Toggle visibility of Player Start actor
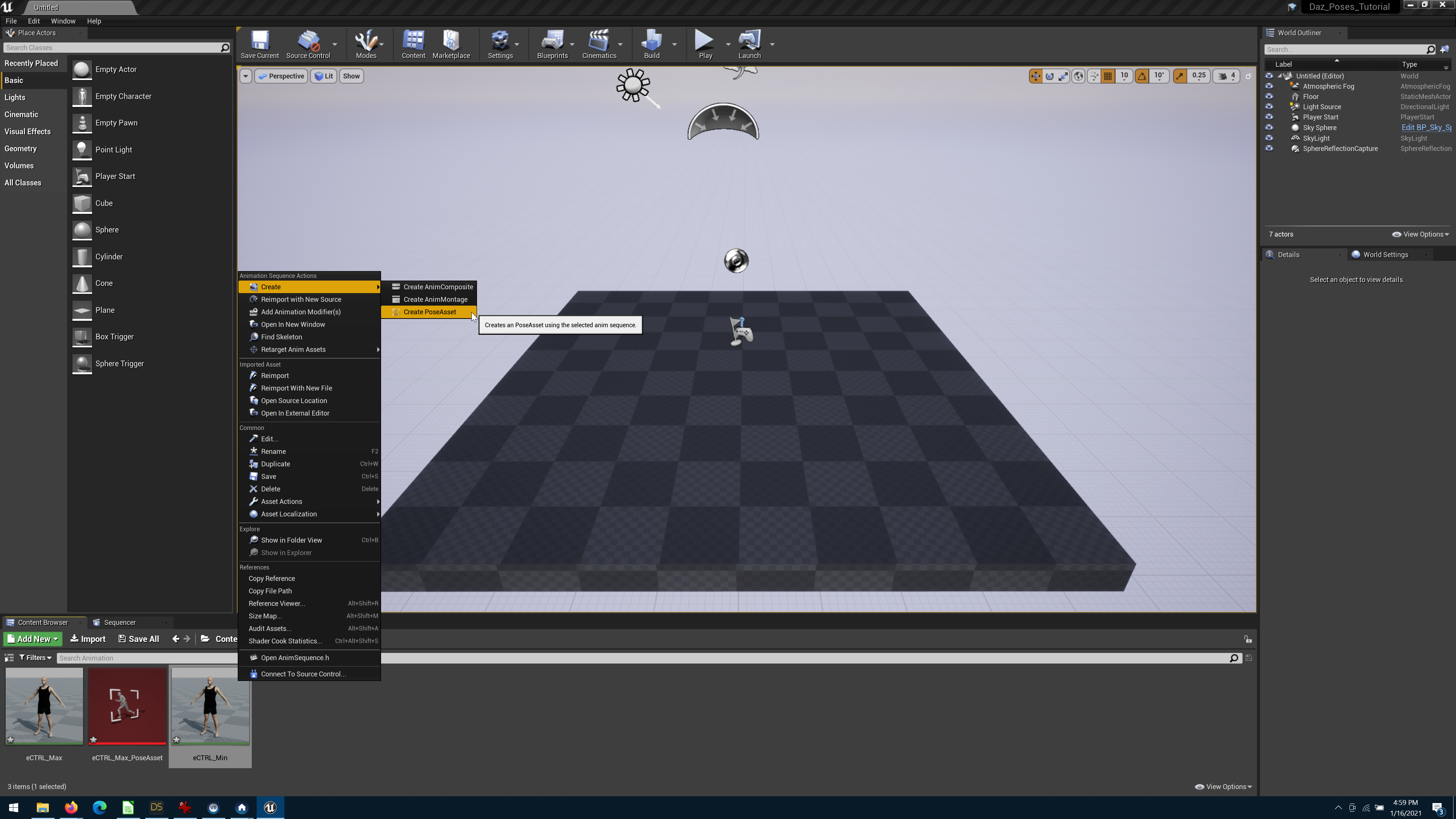Image resolution: width=1456 pixels, height=819 pixels. coord(1269,117)
